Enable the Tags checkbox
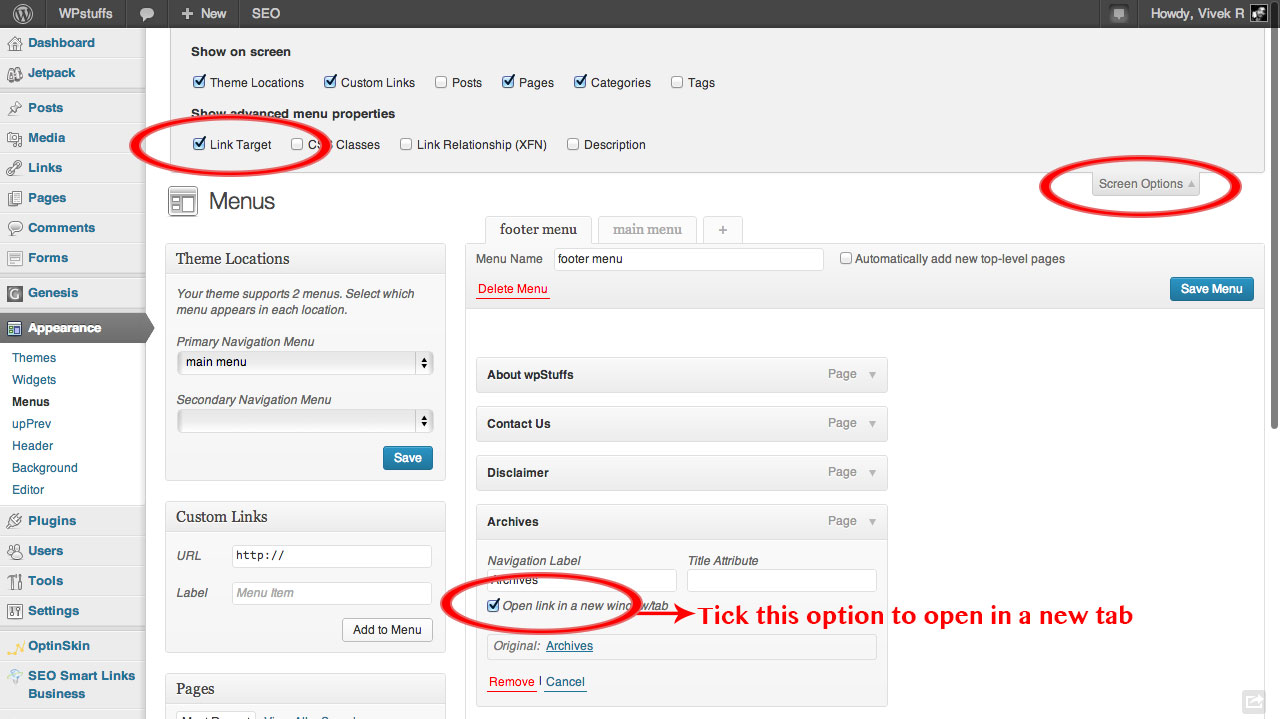This screenshot has height=719, width=1280. 677,82
